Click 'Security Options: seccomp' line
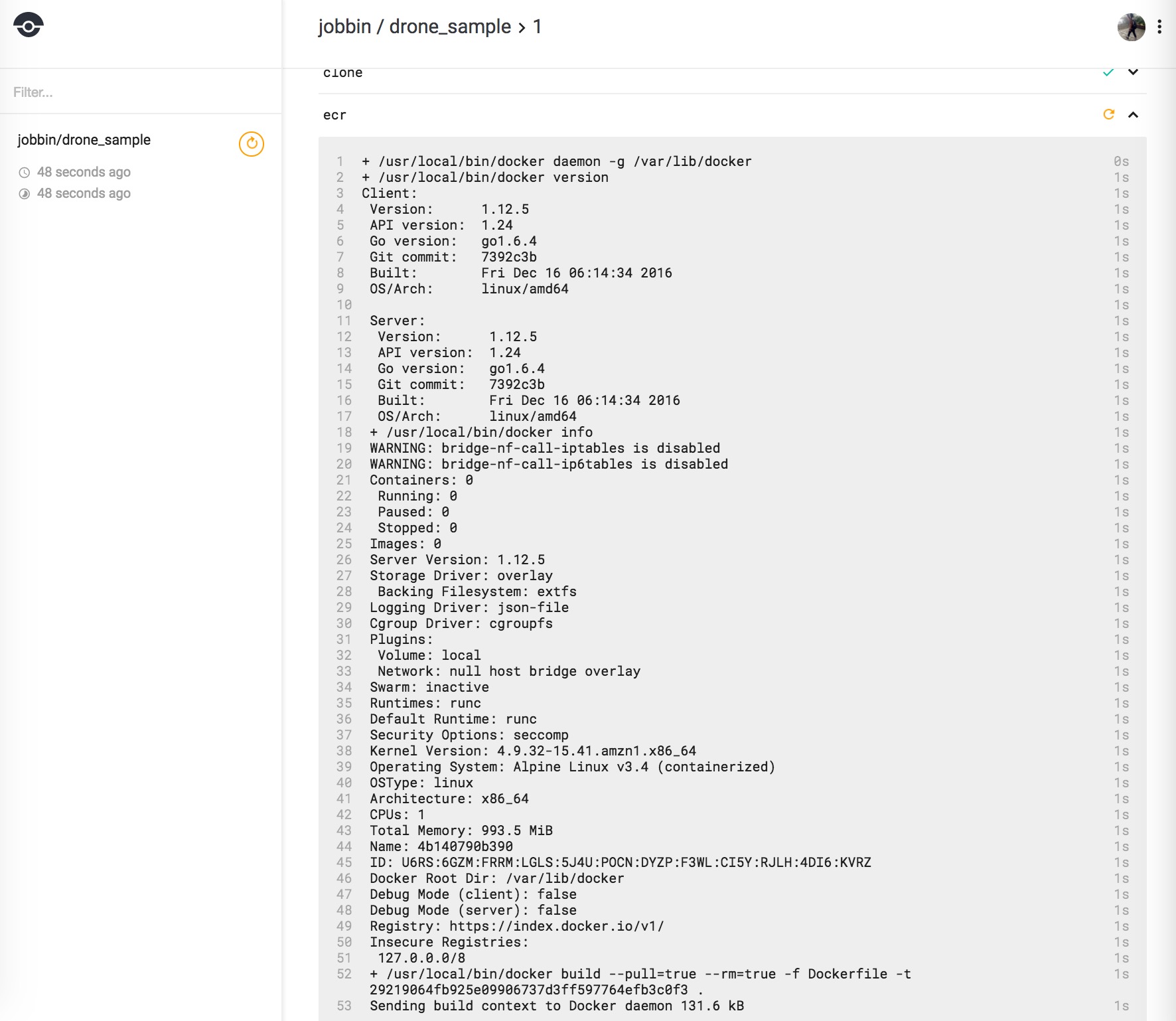This screenshot has width=1176, height=1021. click(x=469, y=735)
